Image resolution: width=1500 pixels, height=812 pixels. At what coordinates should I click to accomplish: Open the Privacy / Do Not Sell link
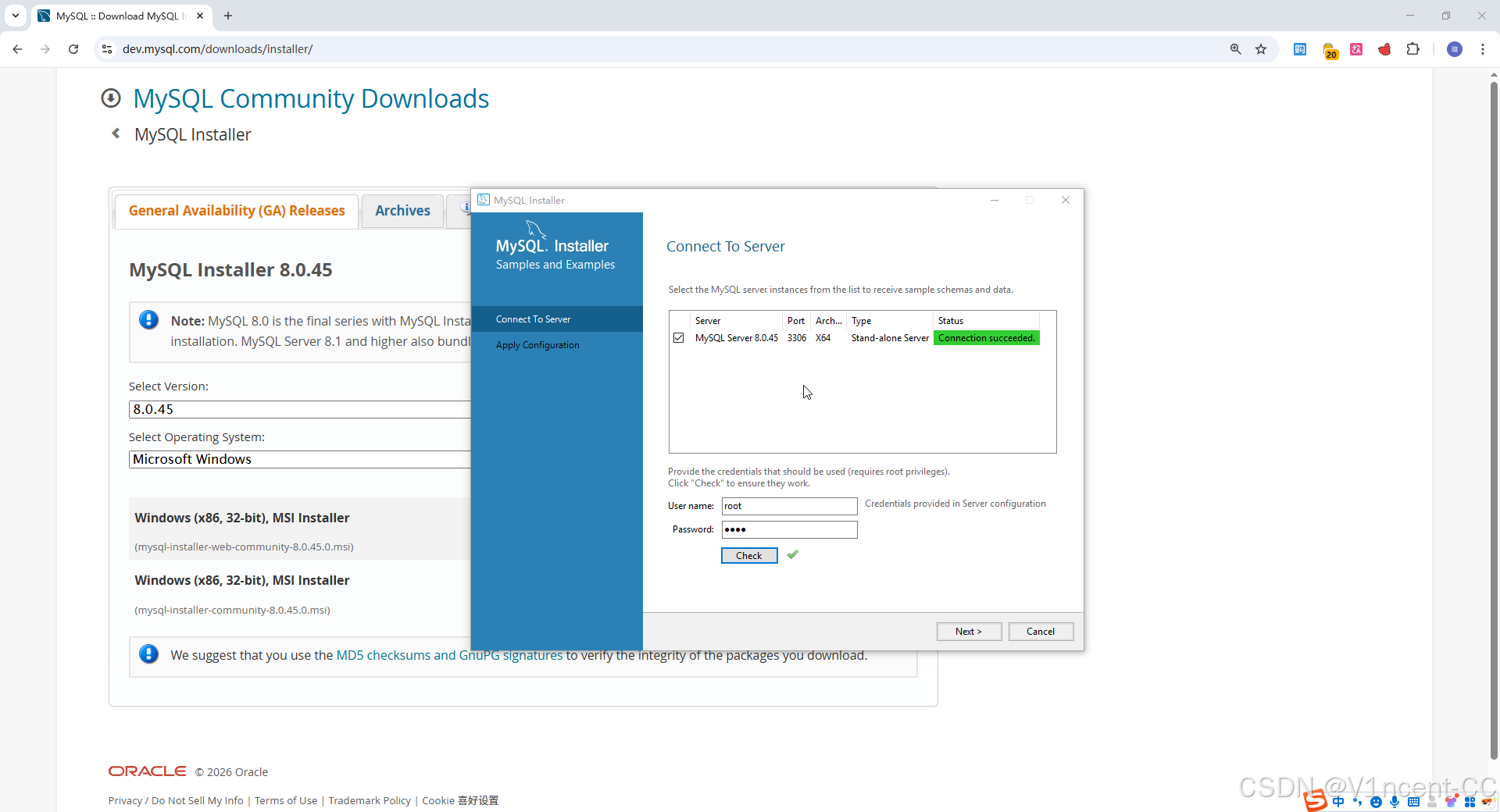[x=176, y=800]
